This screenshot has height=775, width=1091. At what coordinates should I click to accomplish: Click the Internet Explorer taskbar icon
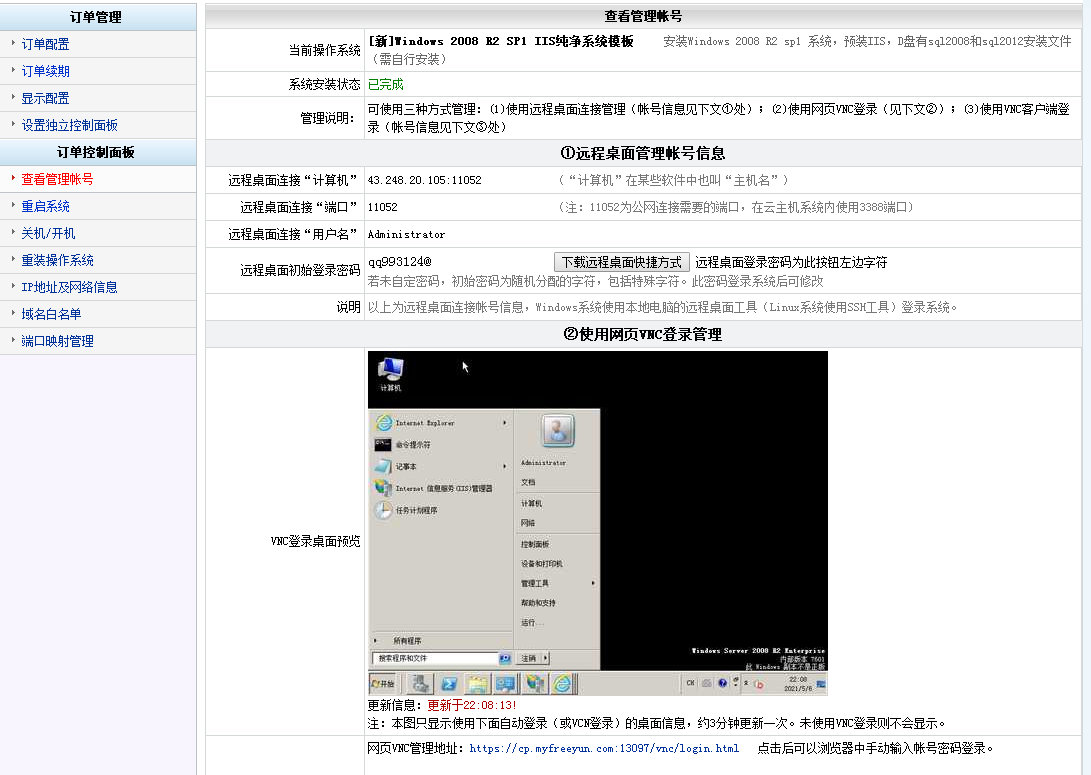[x=562, y=684]
